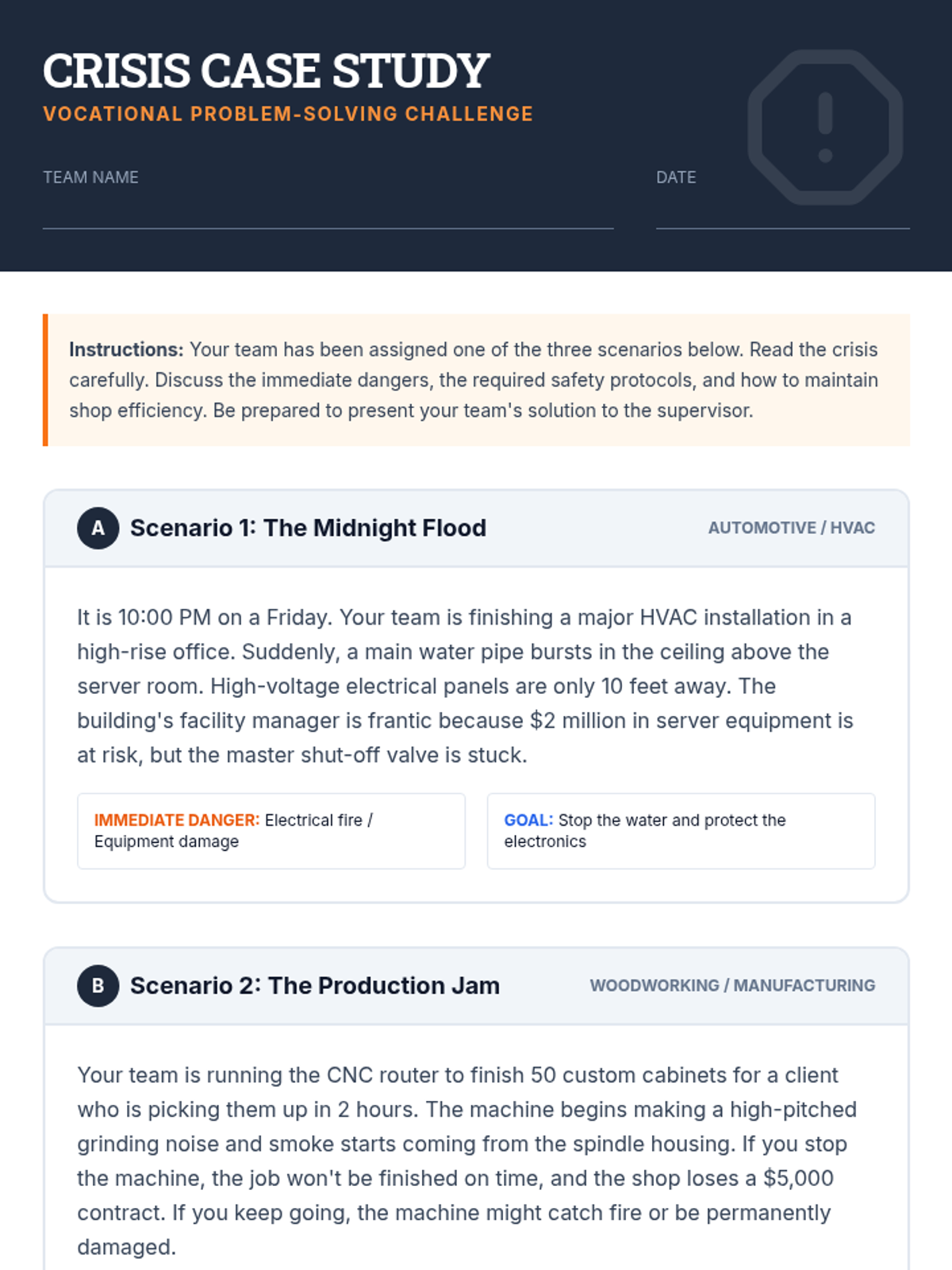952x1270 pixels.
Task: Click the Immediate Danger box
Action: click(271, 830)
